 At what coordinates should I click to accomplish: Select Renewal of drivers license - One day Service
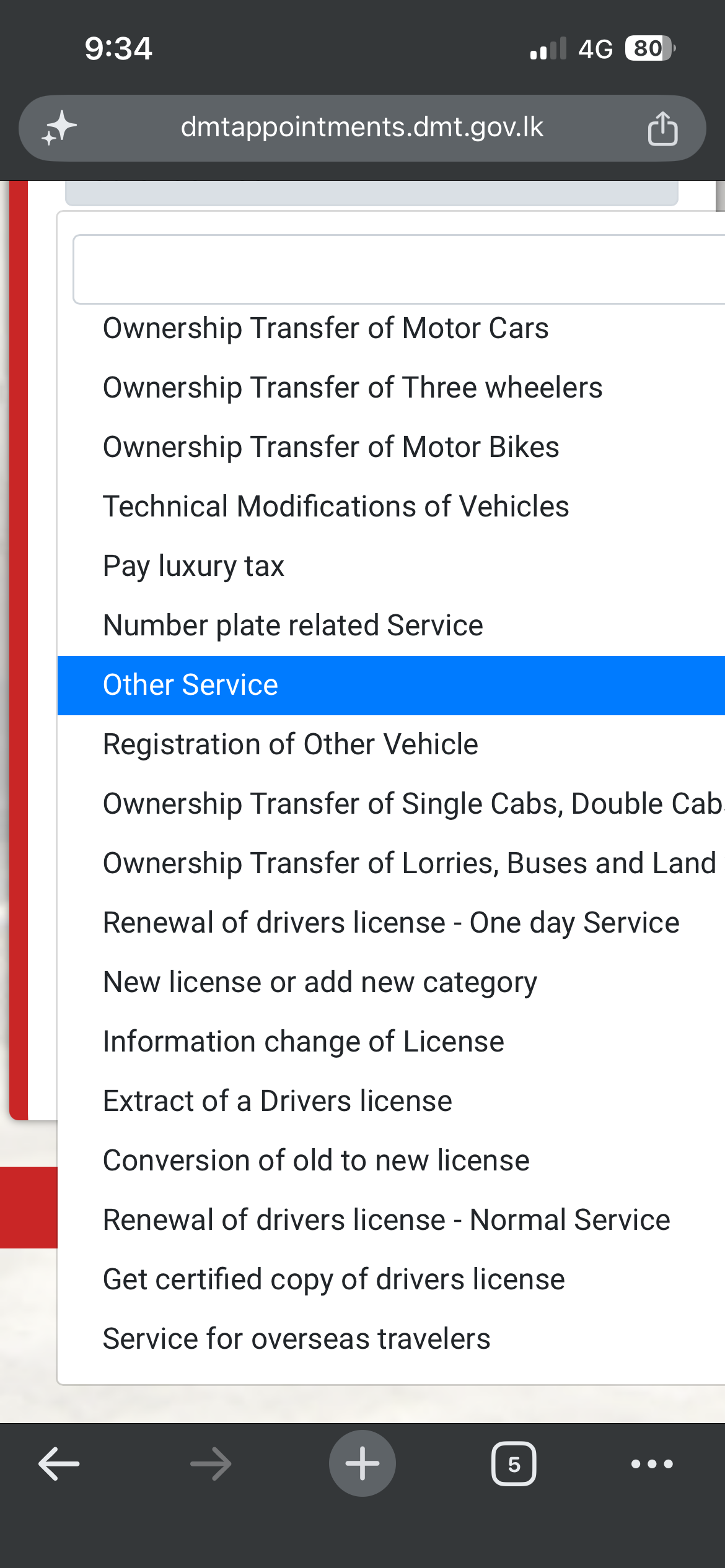click(391, 923)
